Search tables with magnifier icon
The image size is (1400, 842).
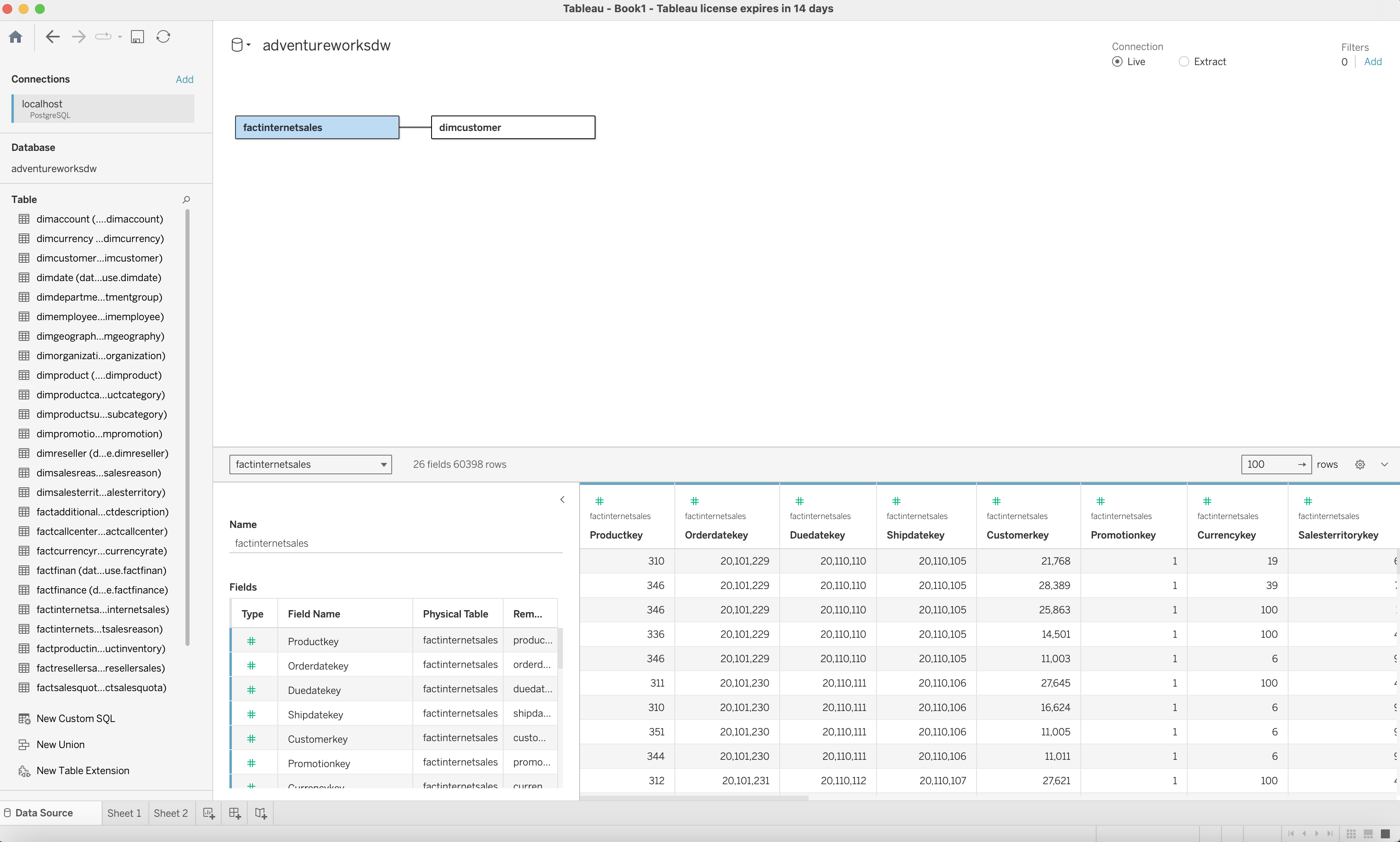point(186,200)
